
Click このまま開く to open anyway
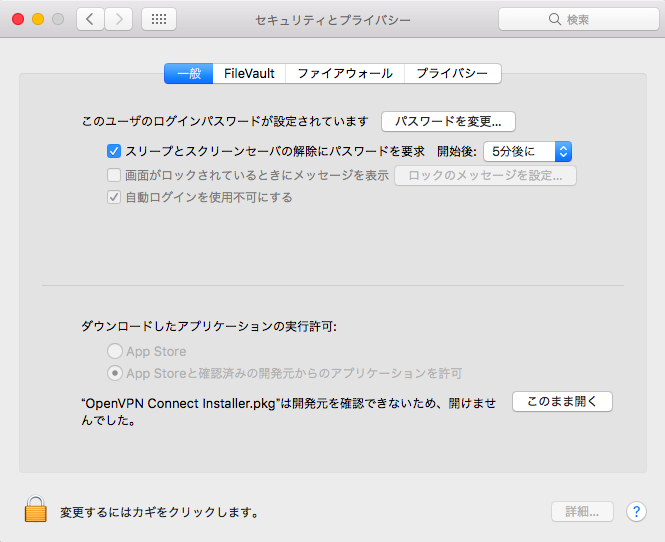562,401
